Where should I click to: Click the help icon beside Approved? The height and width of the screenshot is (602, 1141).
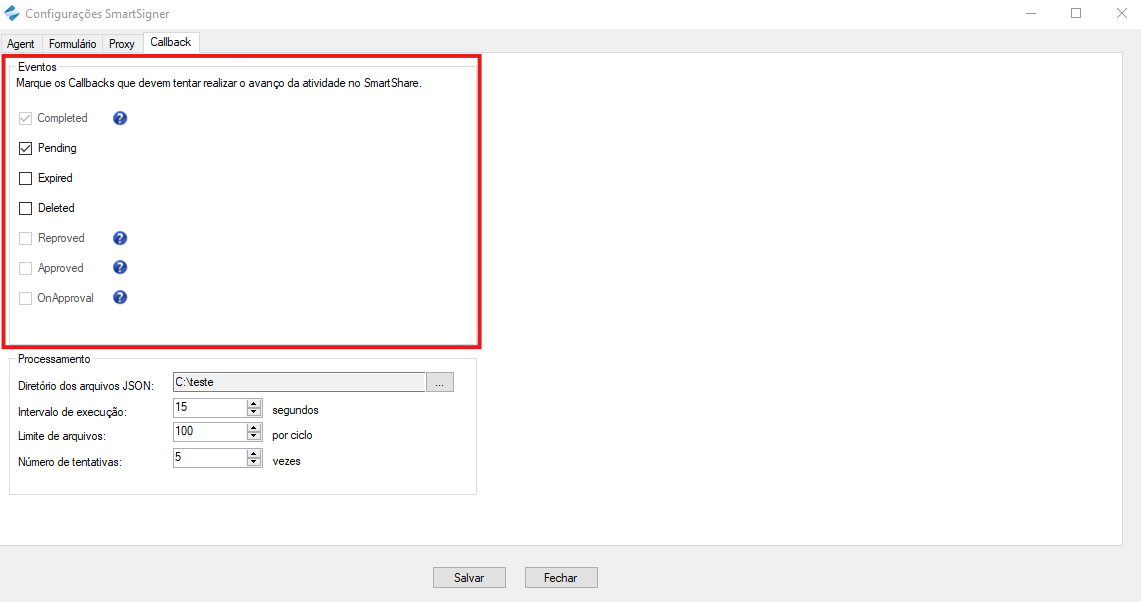pos(120,268)
